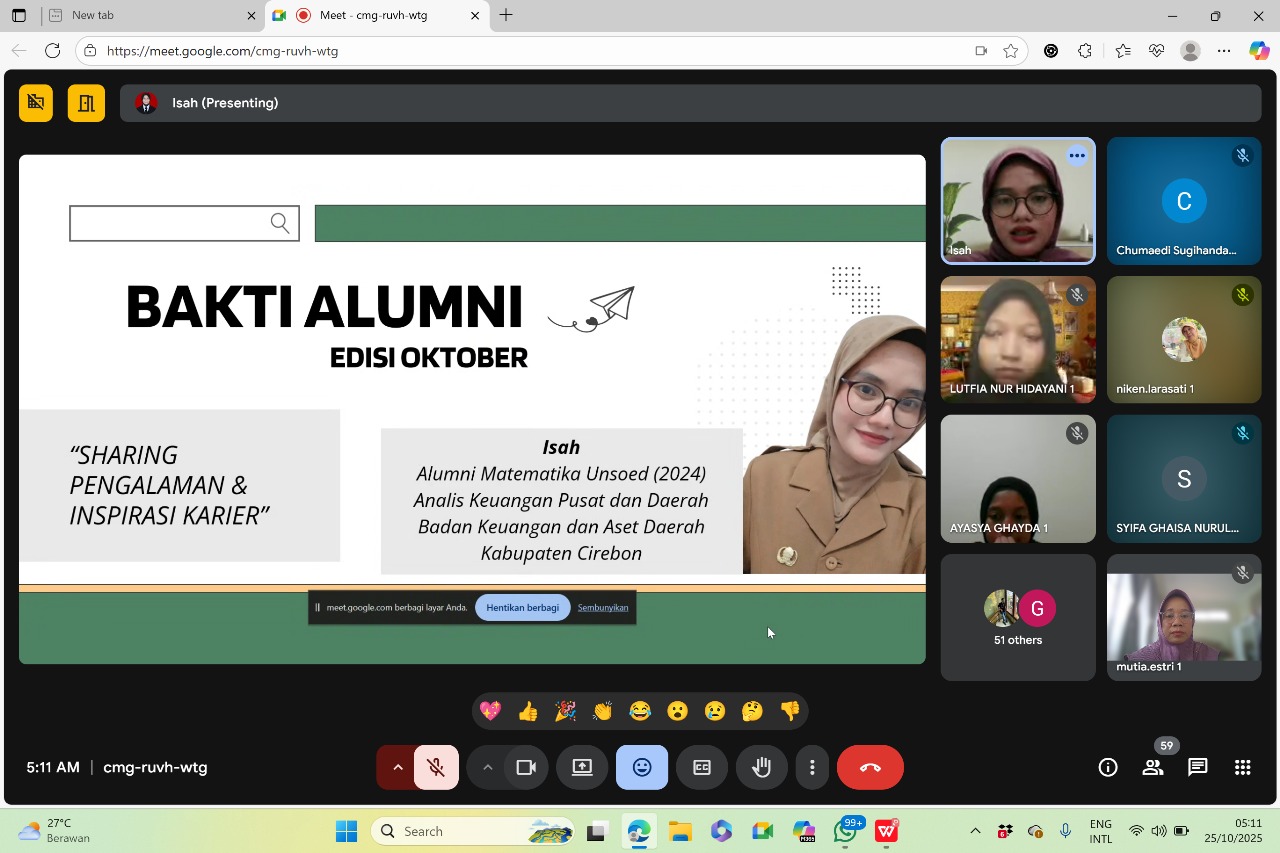Unmute the microphone
Viewport: 1280px width, 853px height.
pyautogui.click(x=436, y=768)
